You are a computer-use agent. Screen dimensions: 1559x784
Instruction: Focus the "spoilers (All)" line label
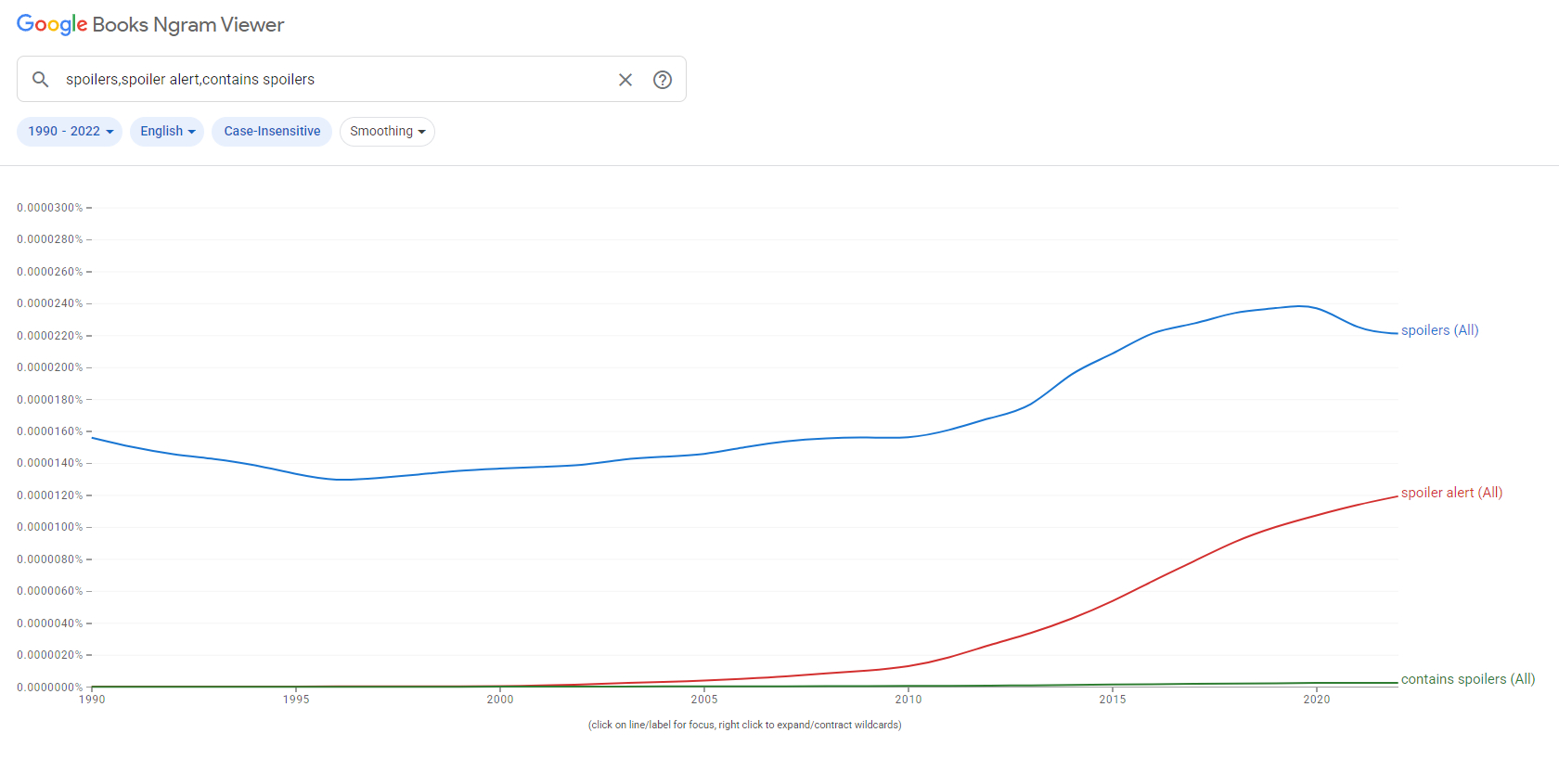tap(1439, 330)
